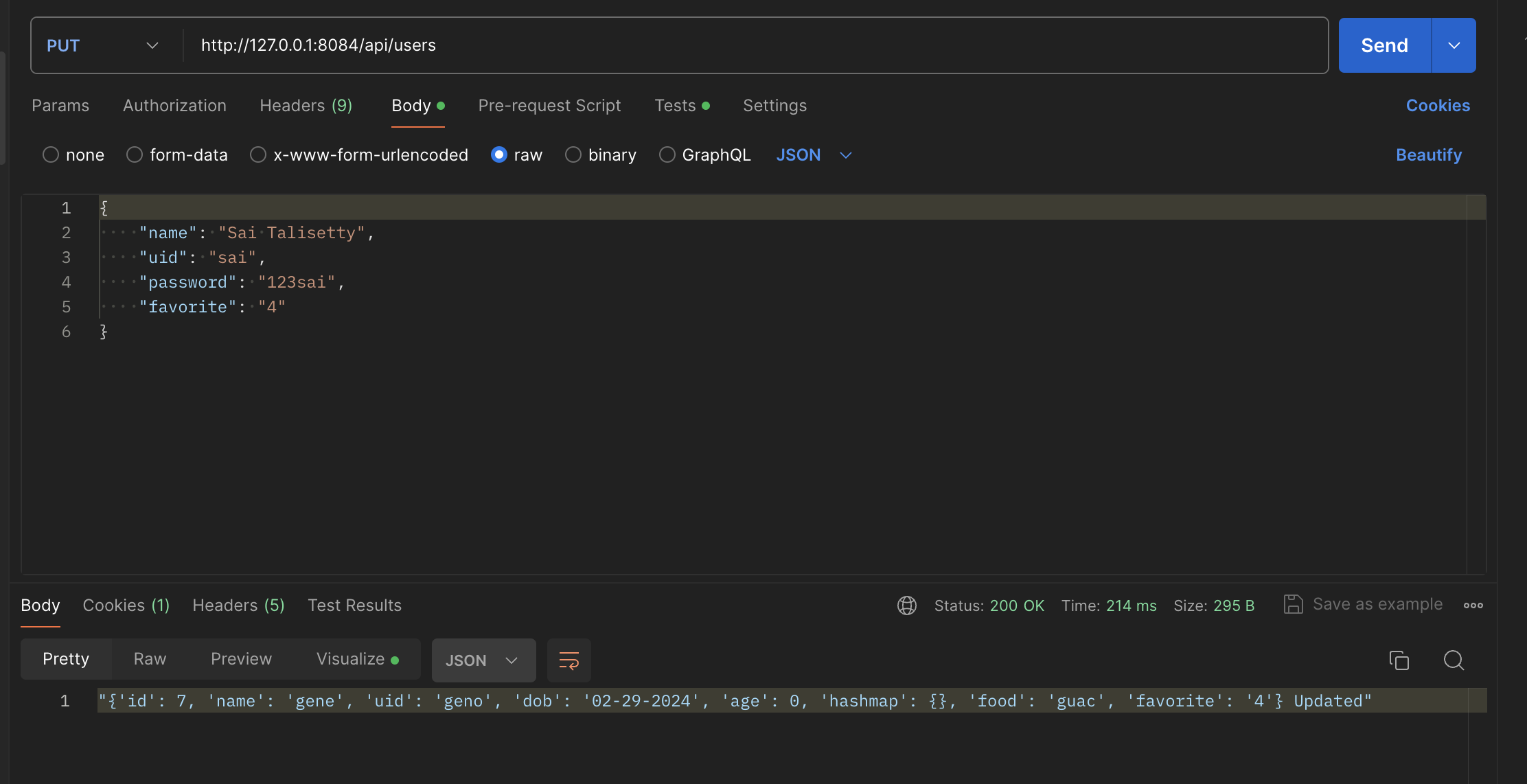1527x784 pixels.
Task: Open the Pre-request Script tab
Action: tap(549, 106)
